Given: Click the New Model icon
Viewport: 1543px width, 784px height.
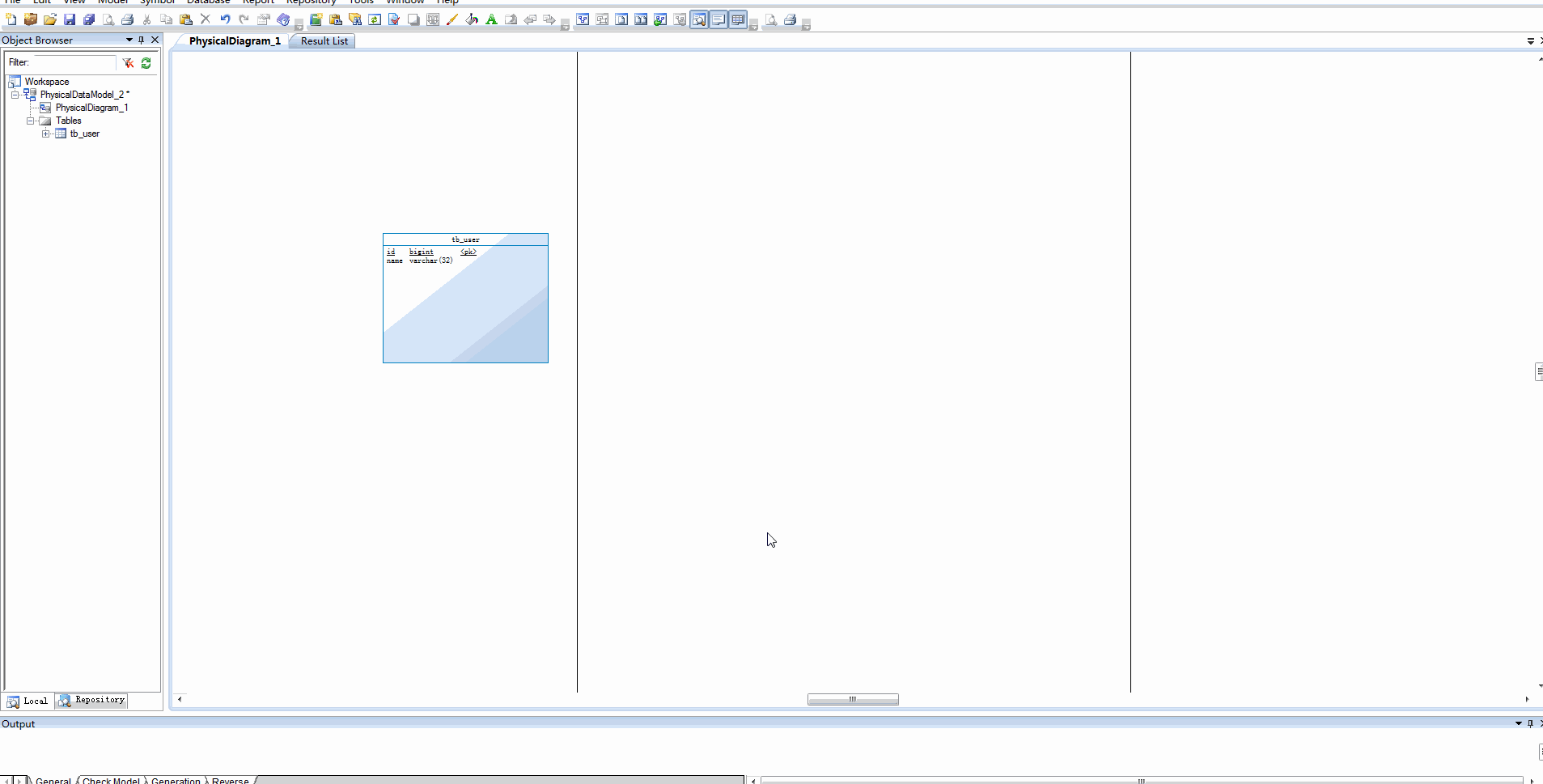Looking at the screenshot, I should [11, 19].
